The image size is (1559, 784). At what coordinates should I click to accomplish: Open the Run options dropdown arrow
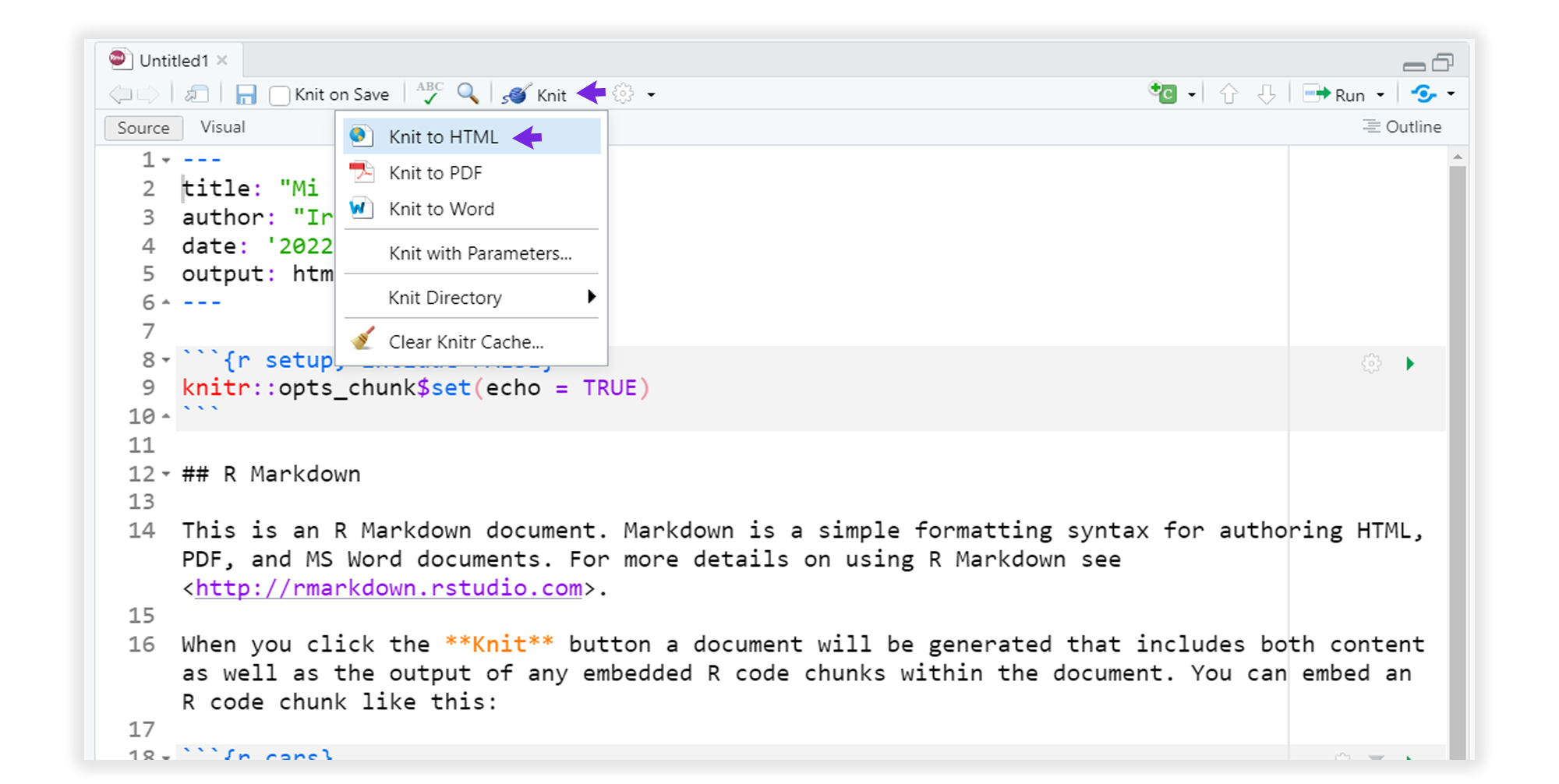[1380, 95]
